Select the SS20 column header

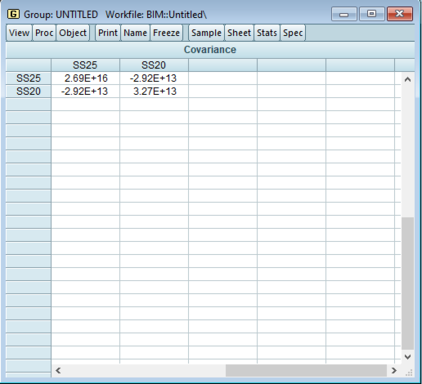(154, 65)
